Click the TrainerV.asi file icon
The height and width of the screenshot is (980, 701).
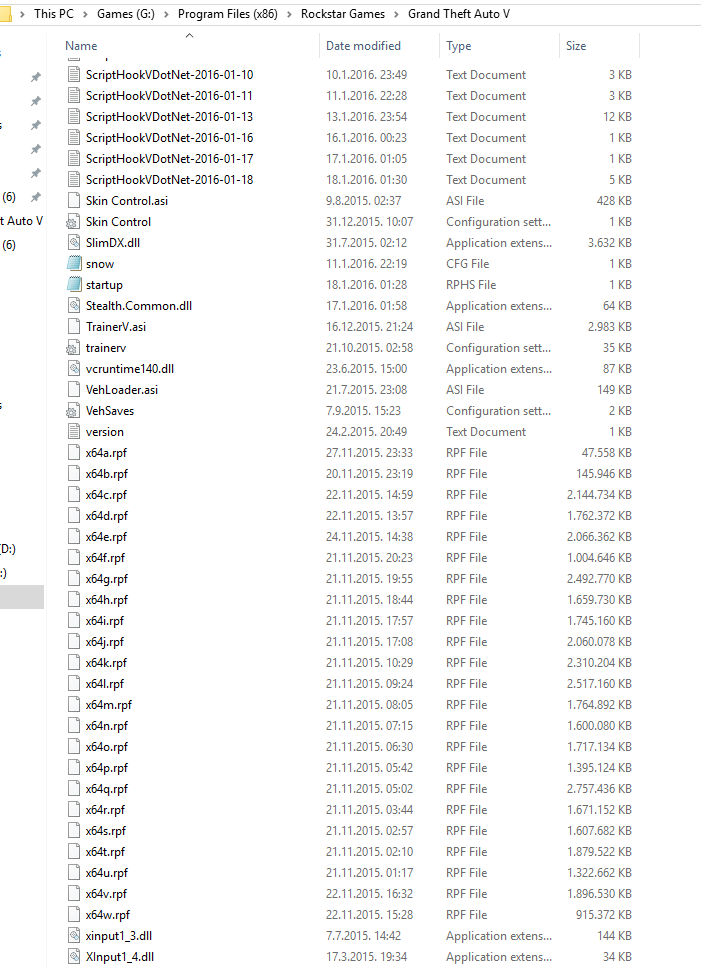74,326
